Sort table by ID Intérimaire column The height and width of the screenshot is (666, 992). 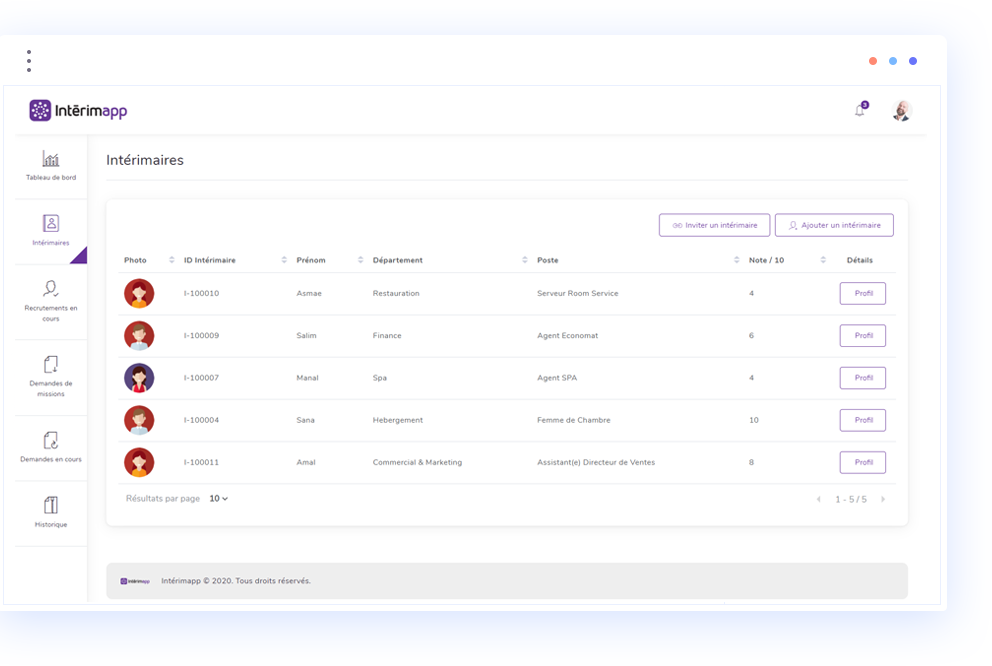(x=284, y=260)
